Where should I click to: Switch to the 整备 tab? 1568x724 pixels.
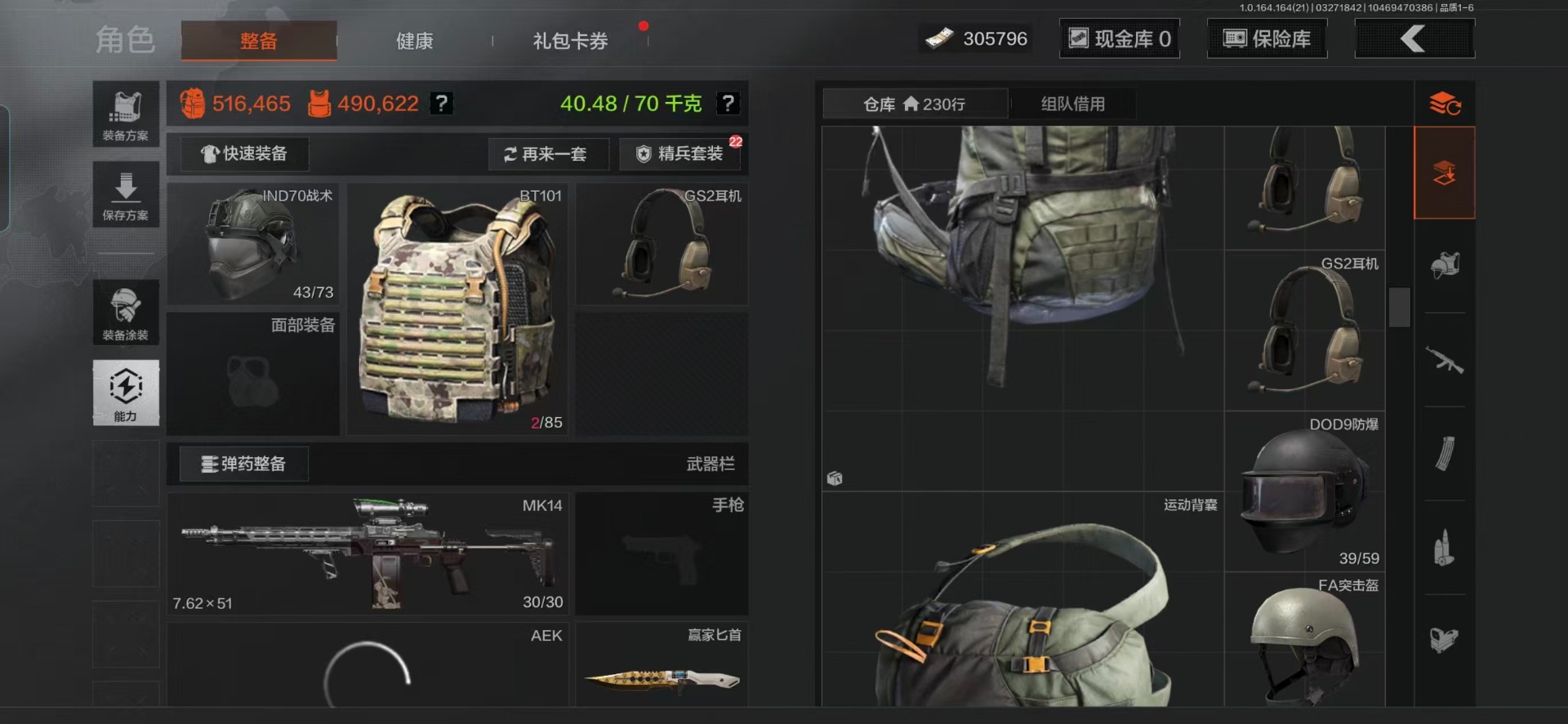click(259, 41)
